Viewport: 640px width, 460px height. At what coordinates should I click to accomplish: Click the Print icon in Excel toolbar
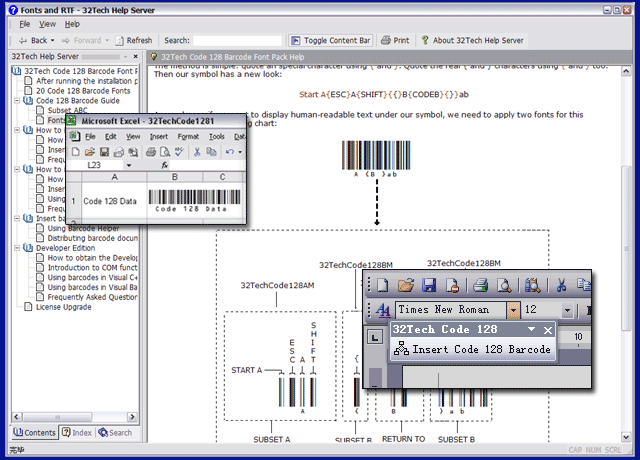(x=151, y=152)
